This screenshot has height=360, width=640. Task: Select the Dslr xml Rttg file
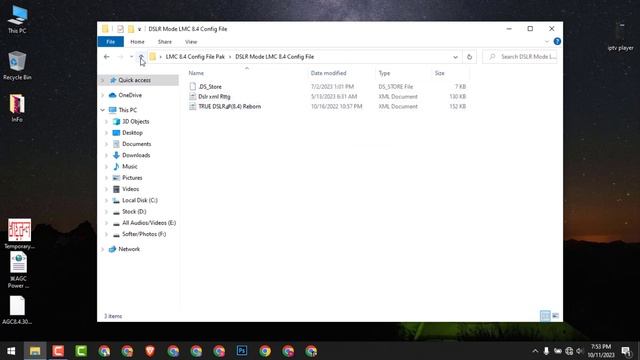pos(214,97)
